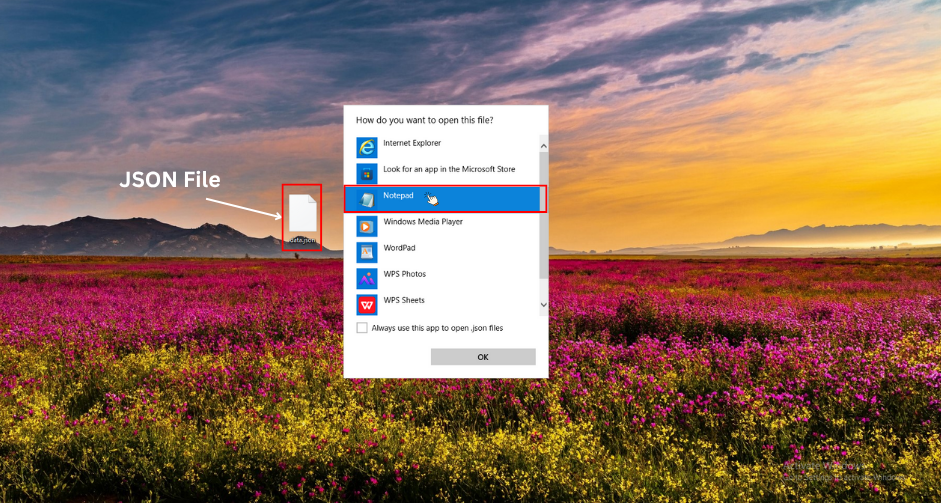Click the scroll down arrow in the app list

(x=544, y=304)
